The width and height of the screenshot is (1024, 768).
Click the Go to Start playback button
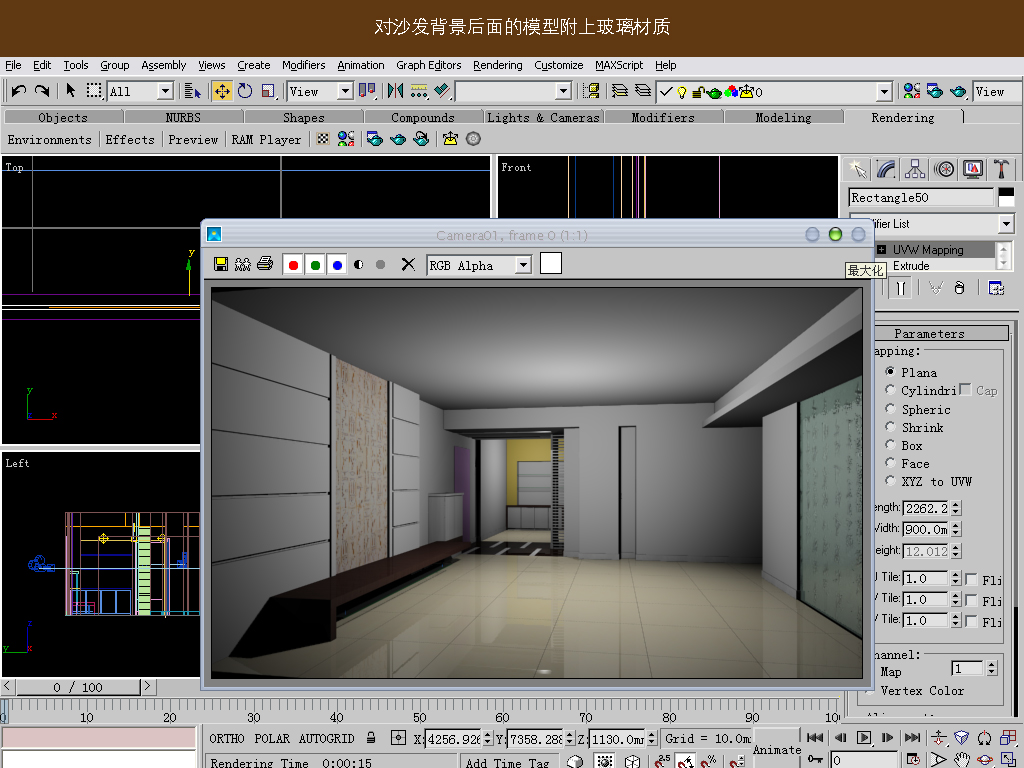click(814, 738)
